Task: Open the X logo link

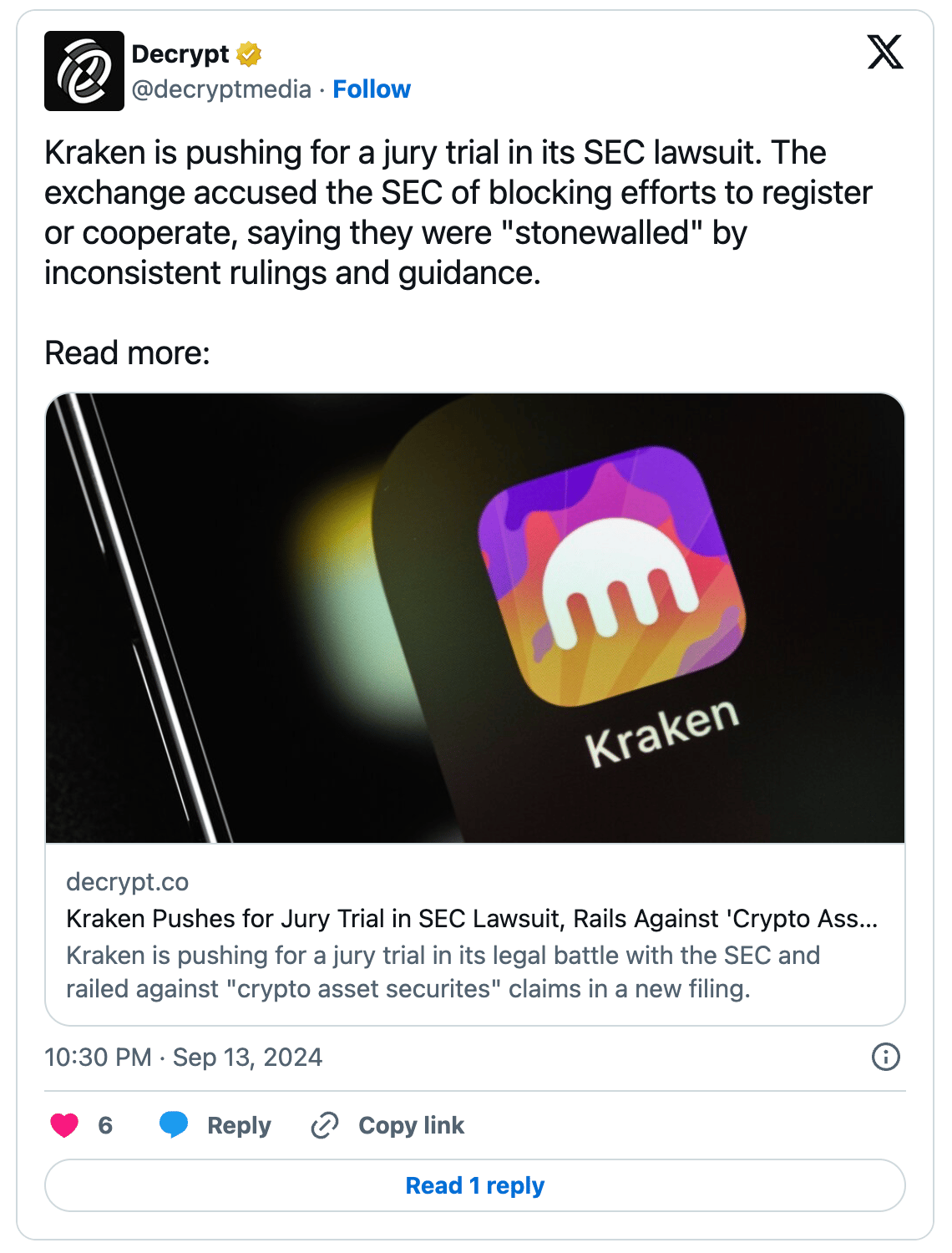Action: pos(885,52)
